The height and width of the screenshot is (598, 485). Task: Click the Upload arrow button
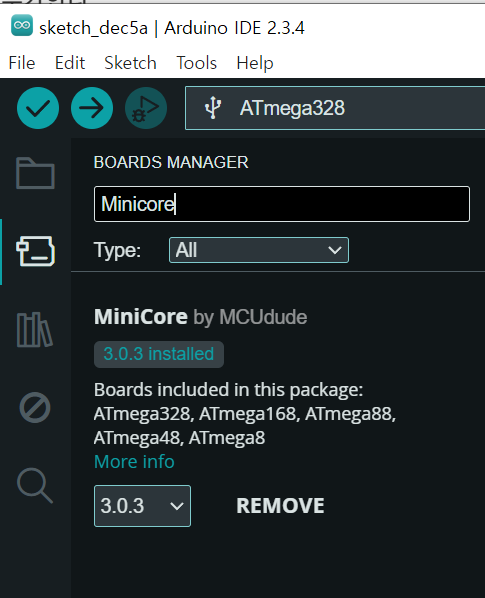click(92, 108)
